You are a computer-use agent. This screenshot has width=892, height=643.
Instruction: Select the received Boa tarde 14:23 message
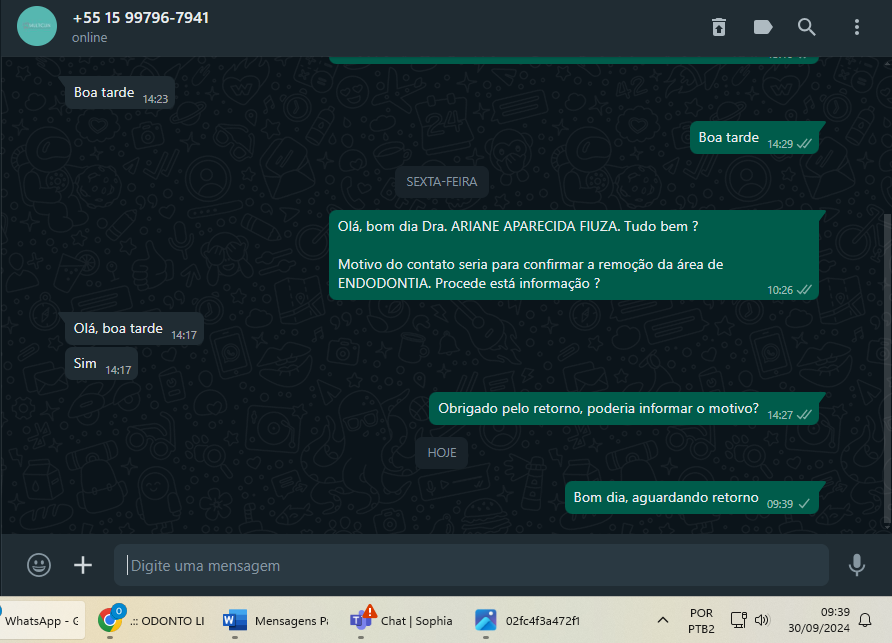click(120, 93)
